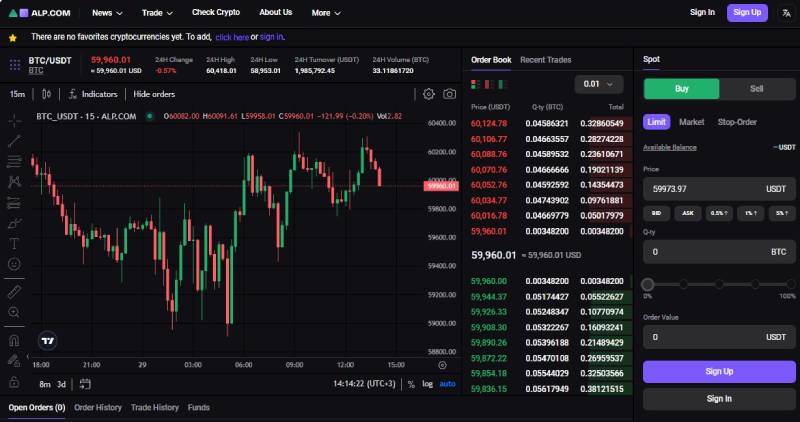Toggle auto scale on the chart
Image resolution: width=800 pixels, height=422 pixels.
click(447, 384)
